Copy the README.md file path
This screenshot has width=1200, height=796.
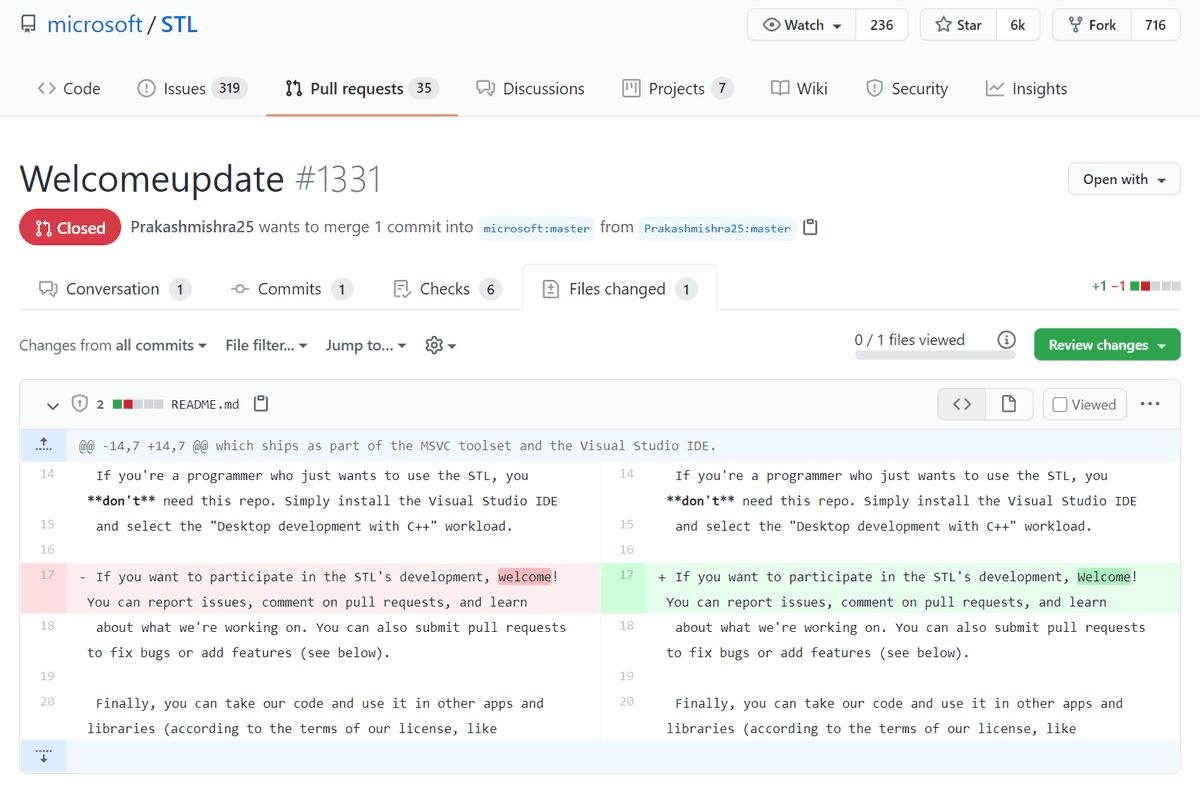(261, 404)
